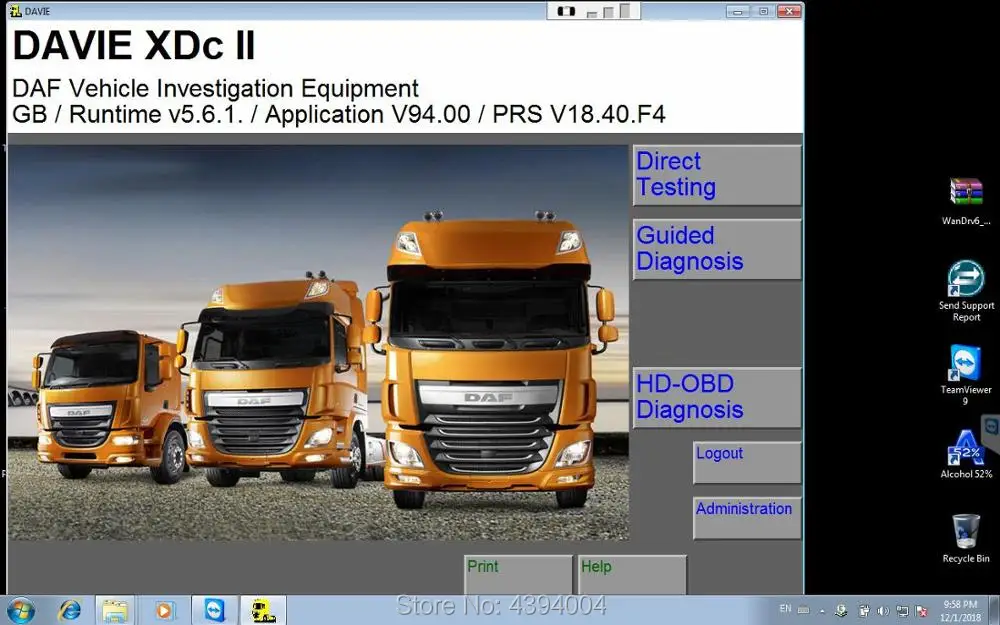
Task: Open the volume slider from the tray
Action: point(881,610)
